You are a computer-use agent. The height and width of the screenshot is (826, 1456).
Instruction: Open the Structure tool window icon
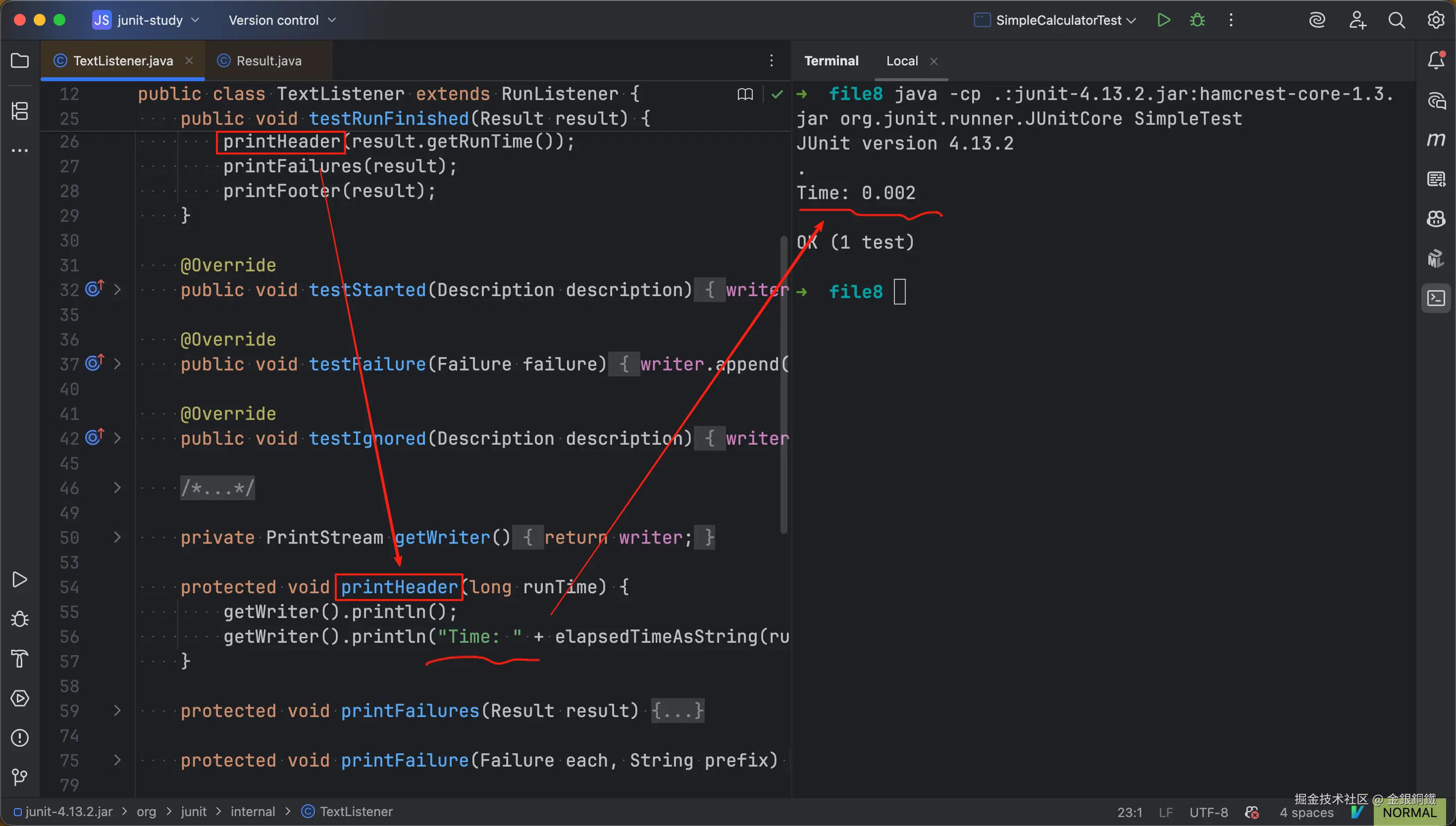(20, 110)
